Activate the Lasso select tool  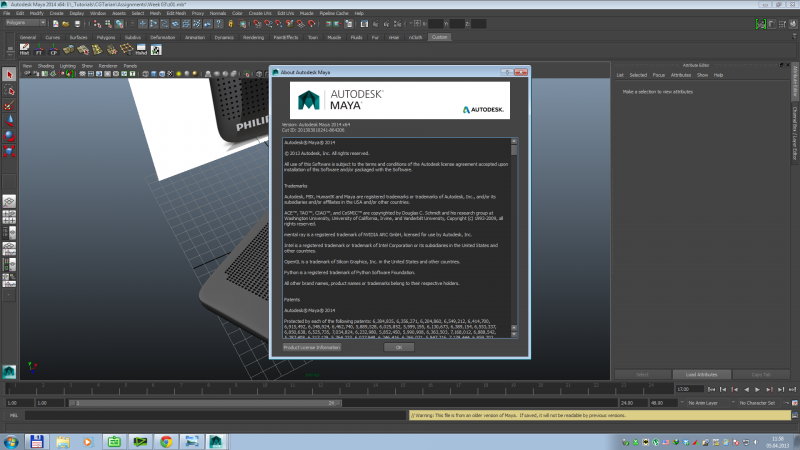[x=9, y=90]
